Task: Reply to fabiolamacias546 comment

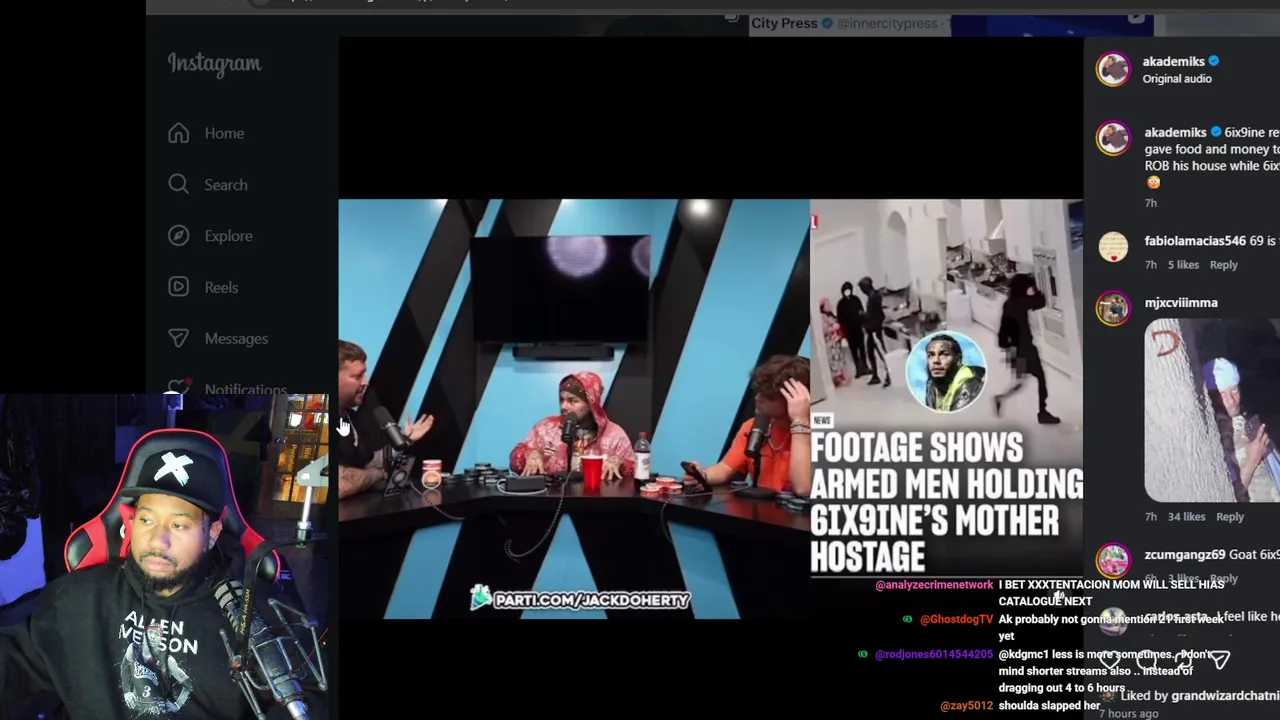Action: [1224, 265]
